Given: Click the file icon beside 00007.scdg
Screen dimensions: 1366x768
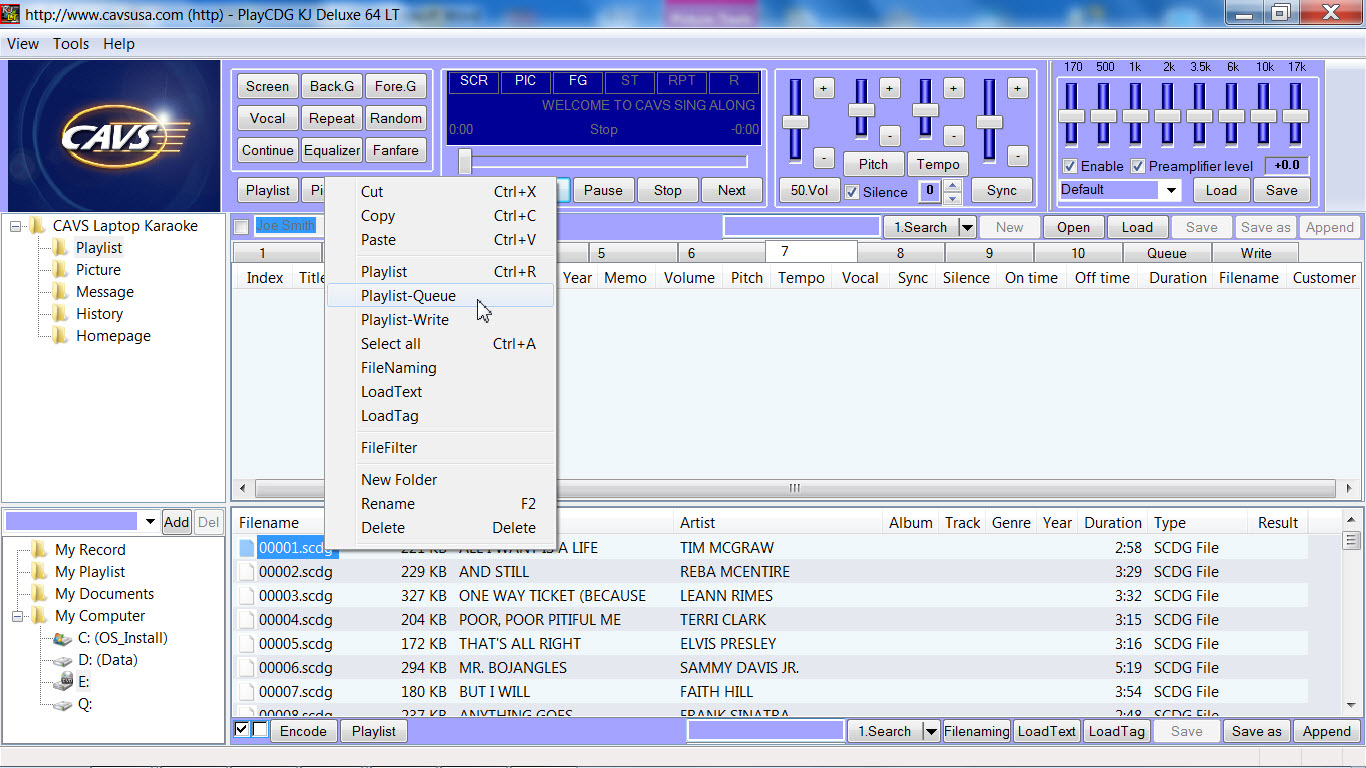Looking at the screenshot, I should coord(246,692).
